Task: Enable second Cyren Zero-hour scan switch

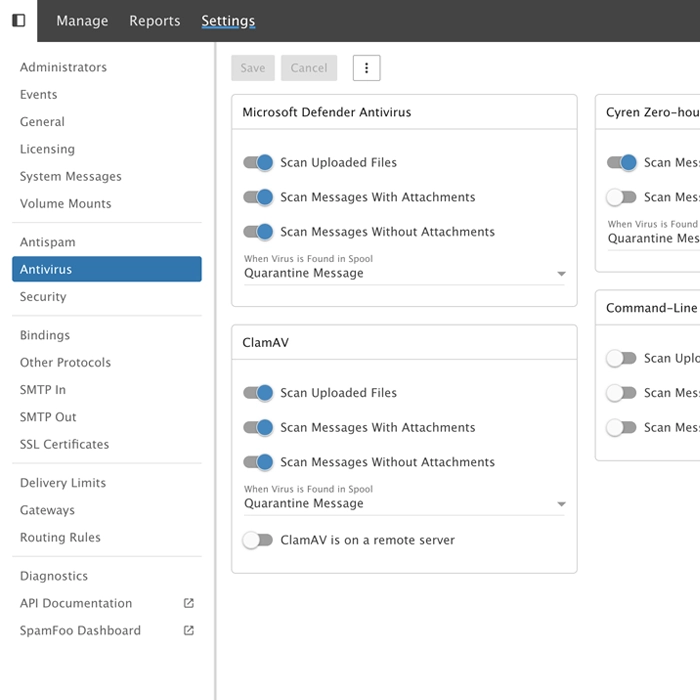Action: [622, 197]
